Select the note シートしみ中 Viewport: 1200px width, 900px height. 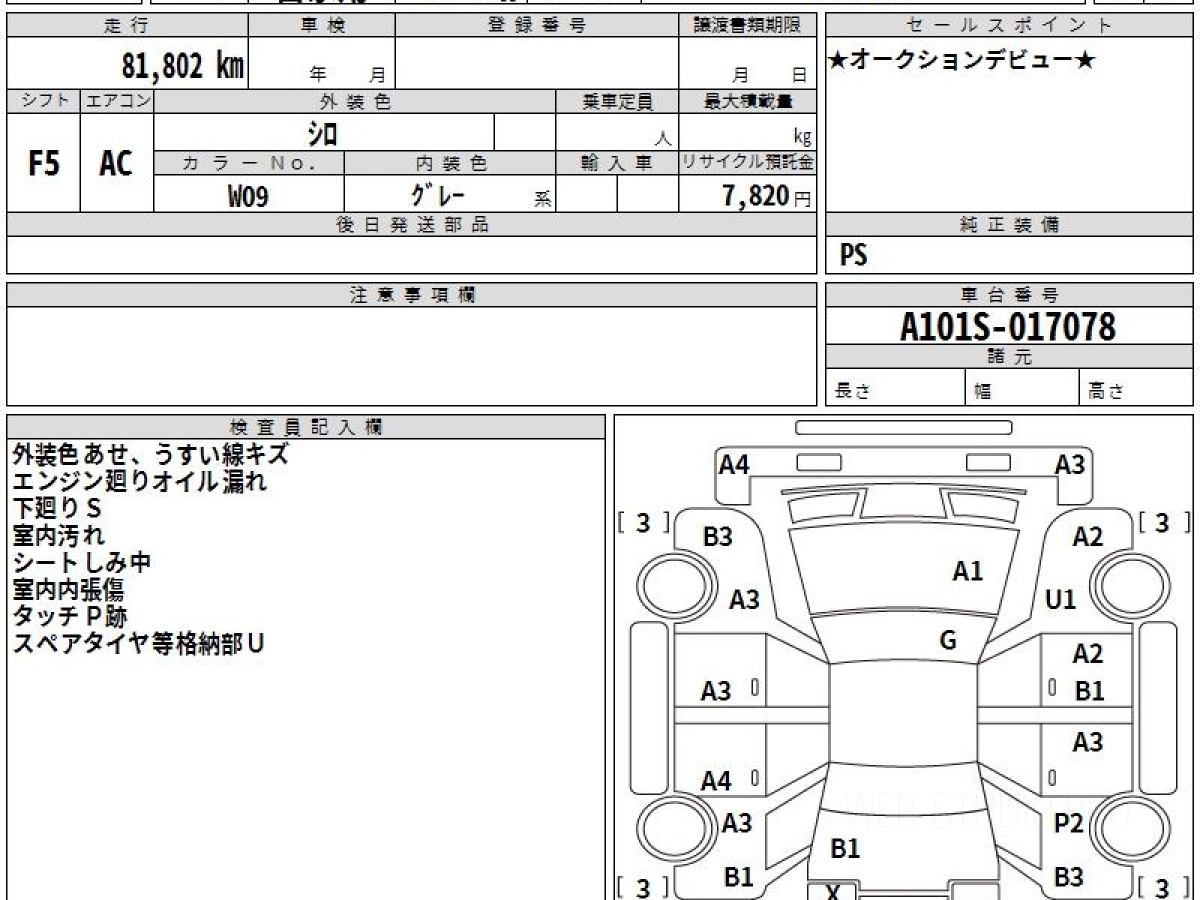[x=82, y=562]
